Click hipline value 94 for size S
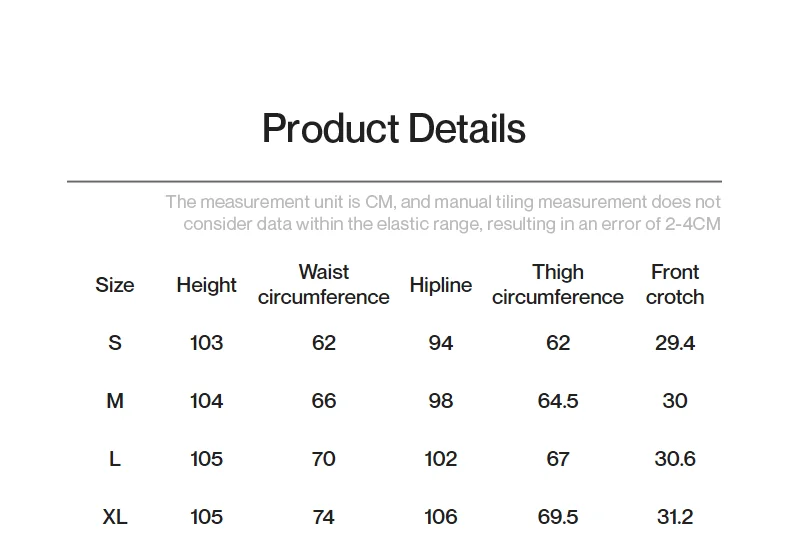The width and height of the screenshot is (790, 545). [440, 343]
